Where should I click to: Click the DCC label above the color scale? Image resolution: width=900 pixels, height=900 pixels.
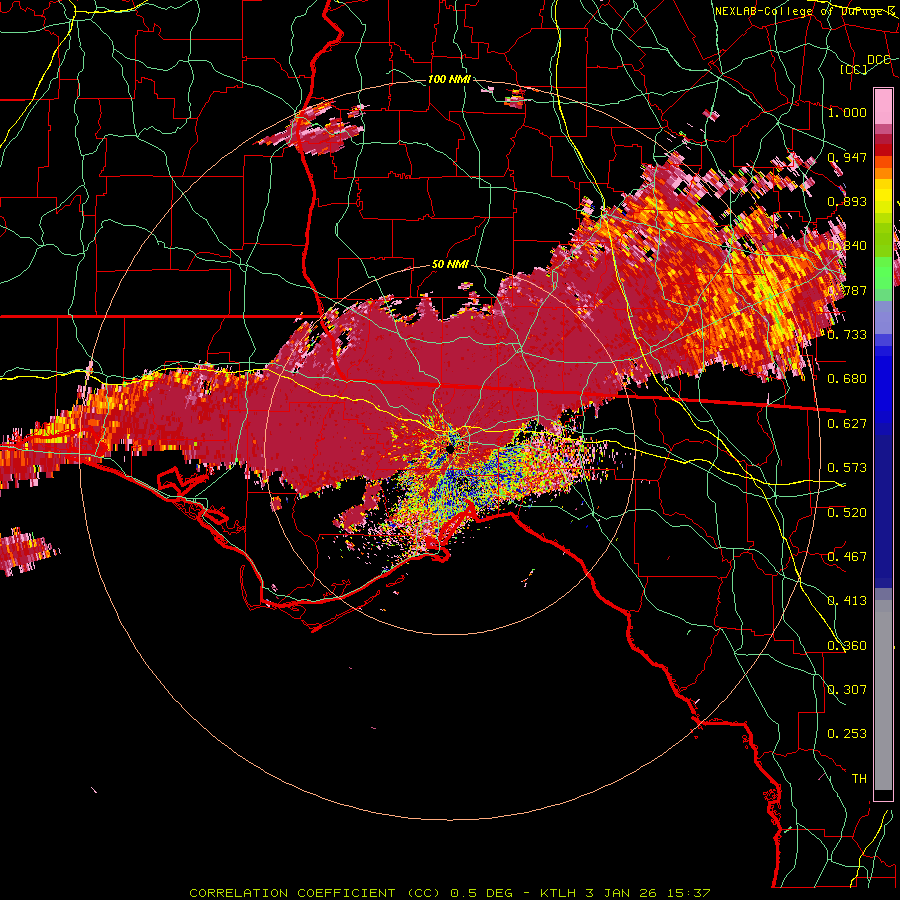click(x=878, y=60)
